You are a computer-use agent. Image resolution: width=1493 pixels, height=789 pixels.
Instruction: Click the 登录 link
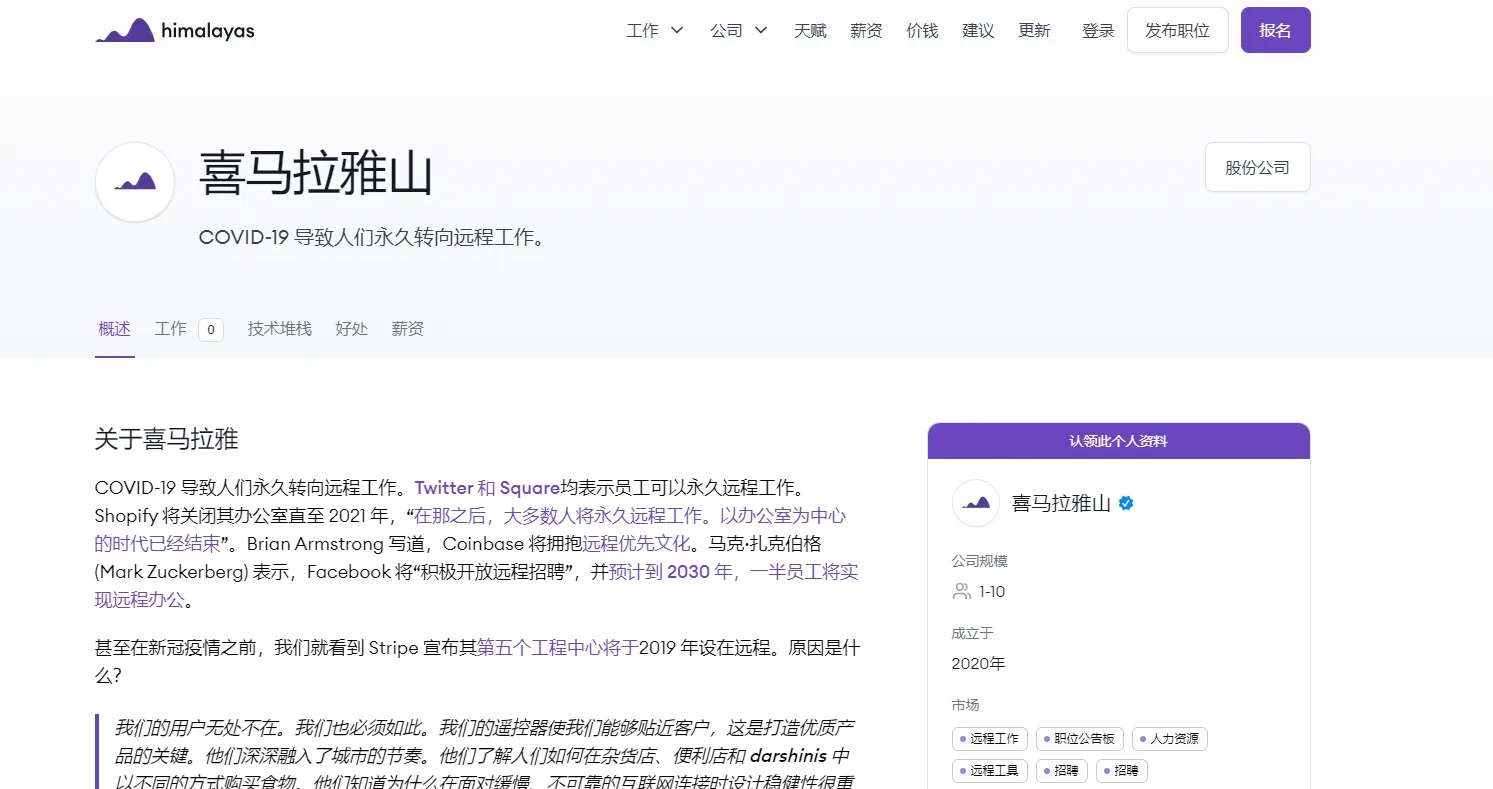pyautogui.click(x=1098, y=31)
